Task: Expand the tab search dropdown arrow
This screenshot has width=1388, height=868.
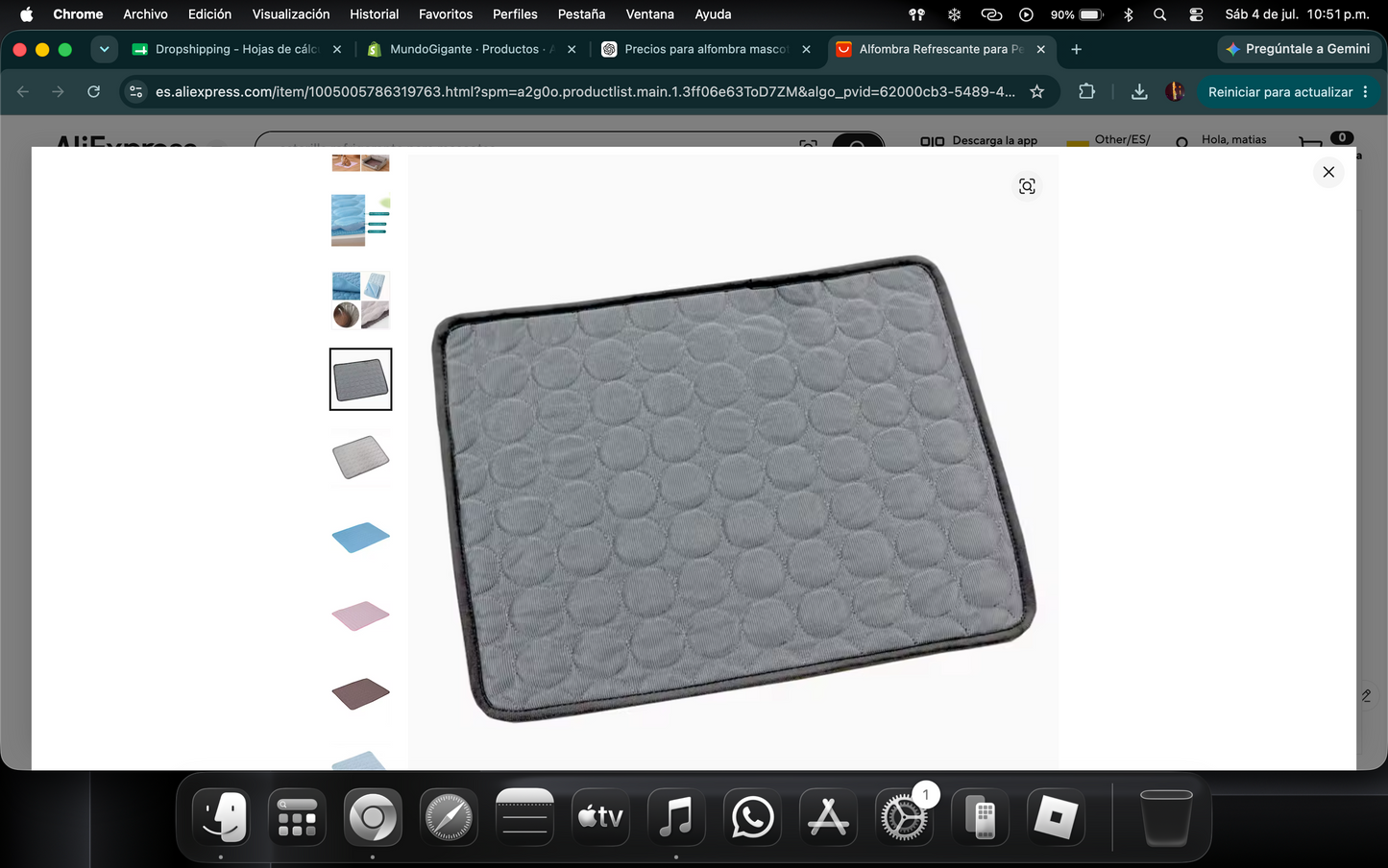Action: pos(104,49)
